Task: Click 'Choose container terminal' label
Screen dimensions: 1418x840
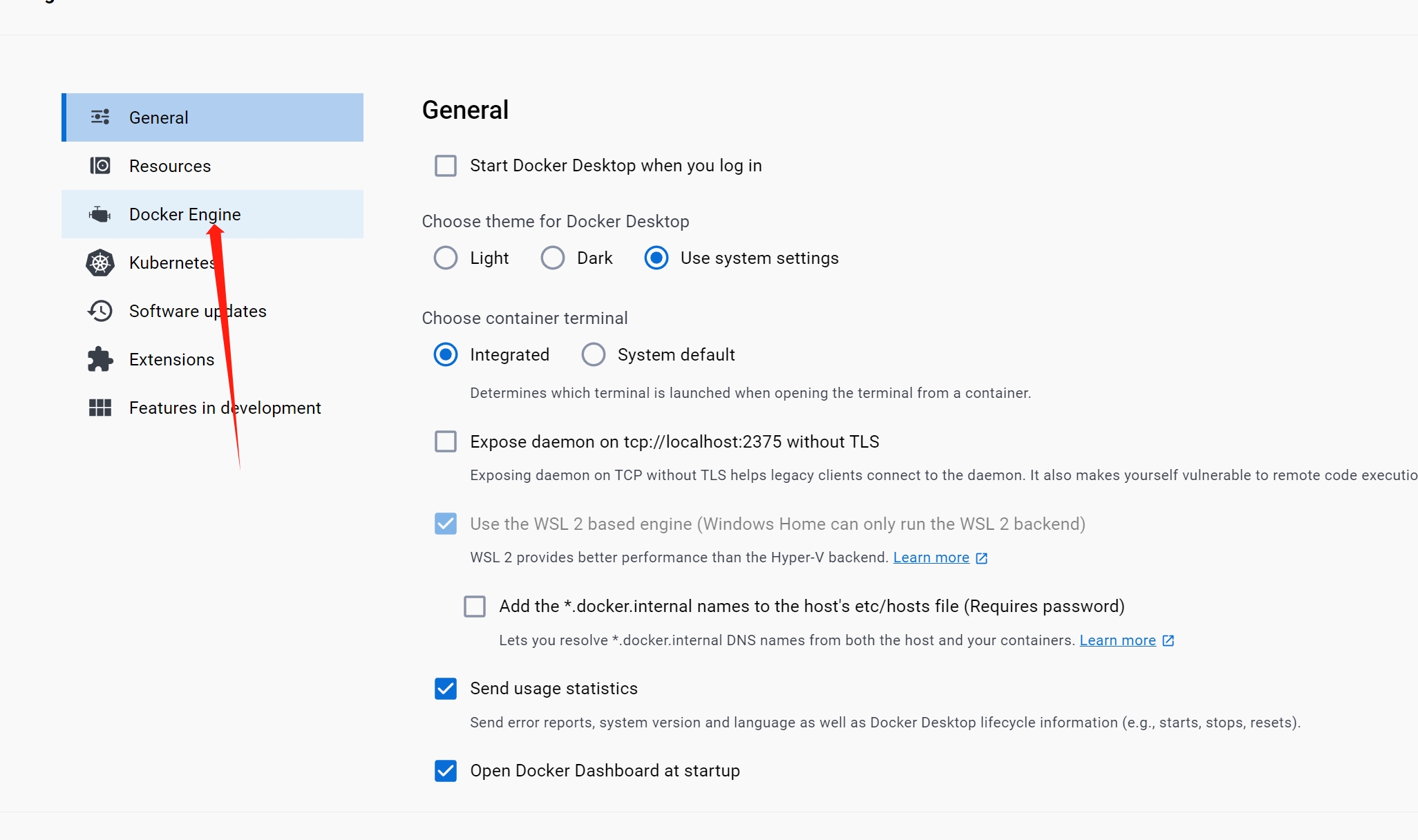Action: [x=525, y=318]
